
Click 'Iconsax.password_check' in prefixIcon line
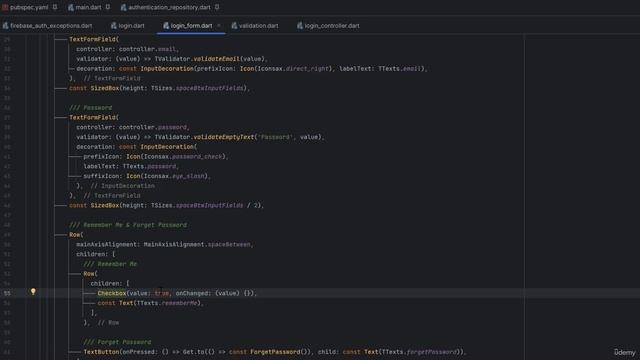183,157
